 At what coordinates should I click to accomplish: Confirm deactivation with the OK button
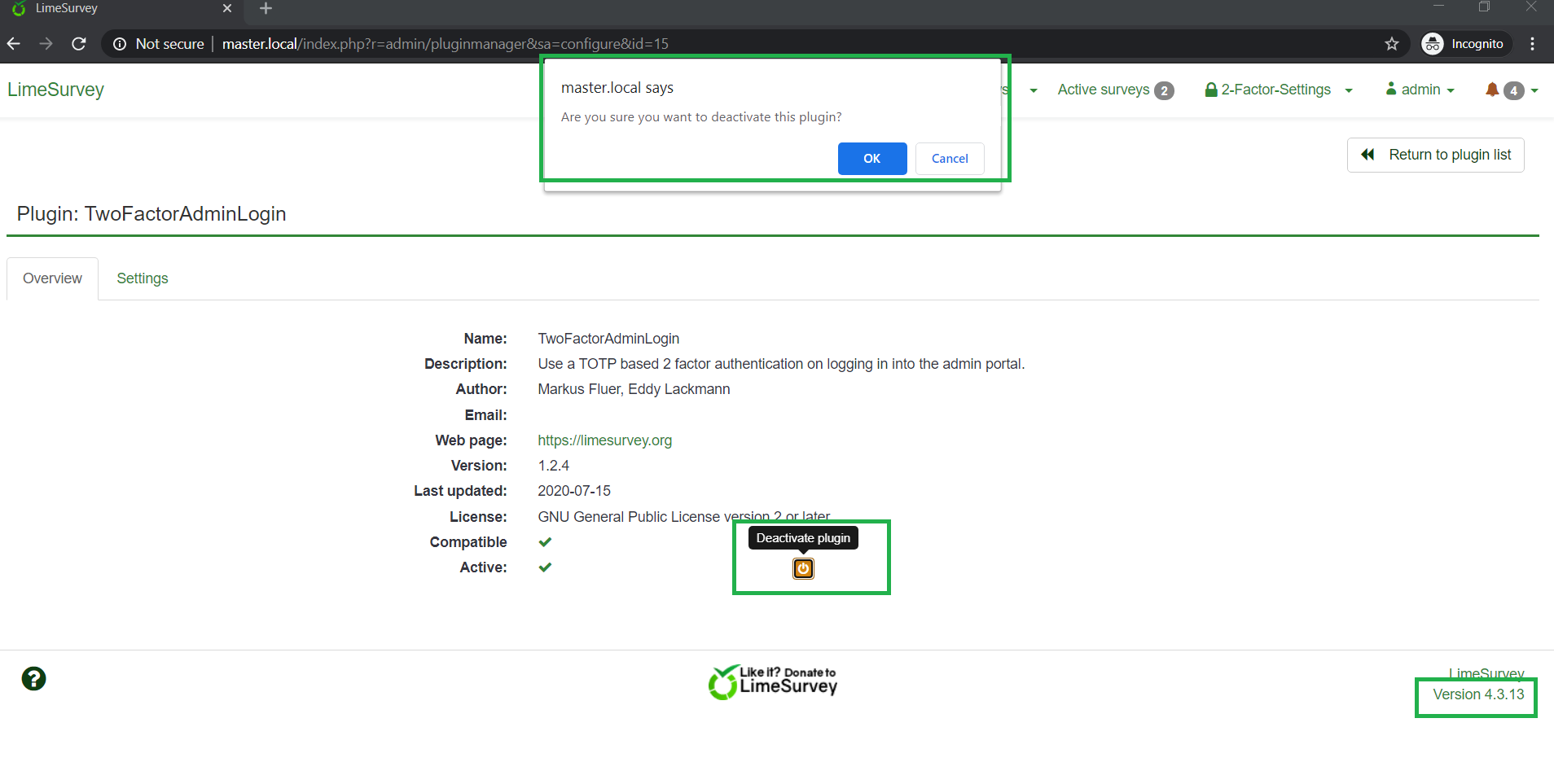coord(872,159)
